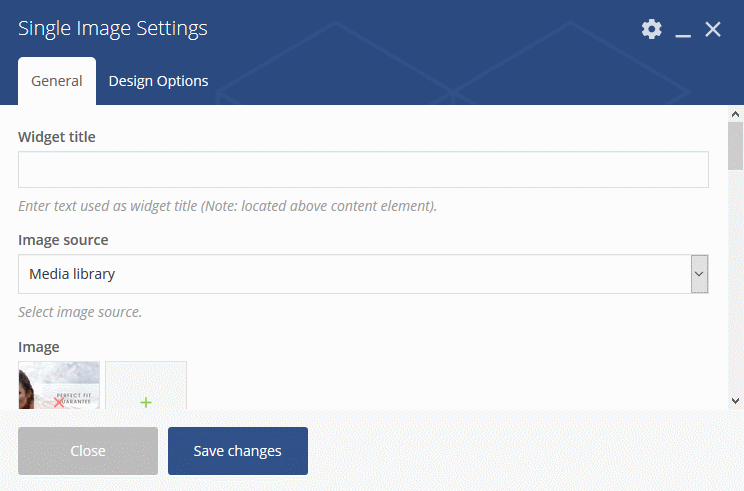Open the gear settings icon in header
Screen dimensions: 744x491
click(651, 29)
